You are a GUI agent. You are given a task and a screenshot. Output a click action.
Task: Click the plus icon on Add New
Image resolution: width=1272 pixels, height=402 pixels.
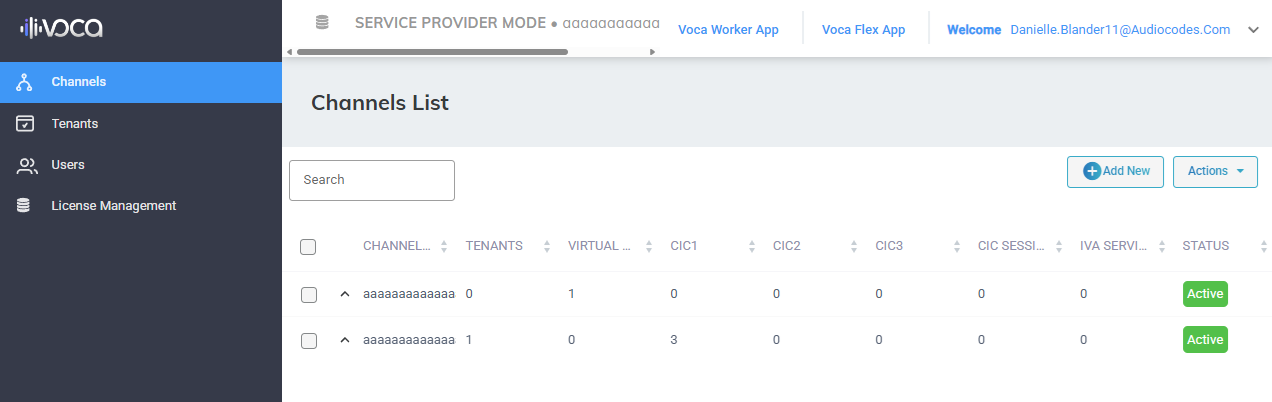click(1092, 171)
